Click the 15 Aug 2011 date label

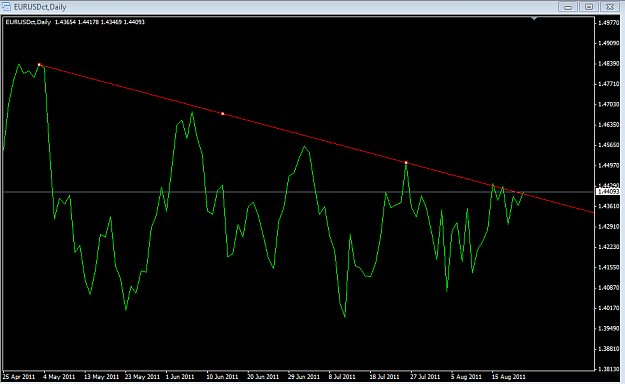coord(509,377)
